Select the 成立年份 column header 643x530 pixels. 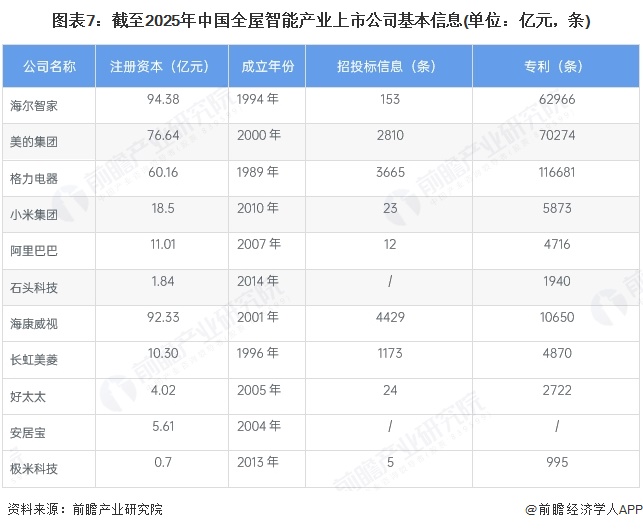(267, 66)
